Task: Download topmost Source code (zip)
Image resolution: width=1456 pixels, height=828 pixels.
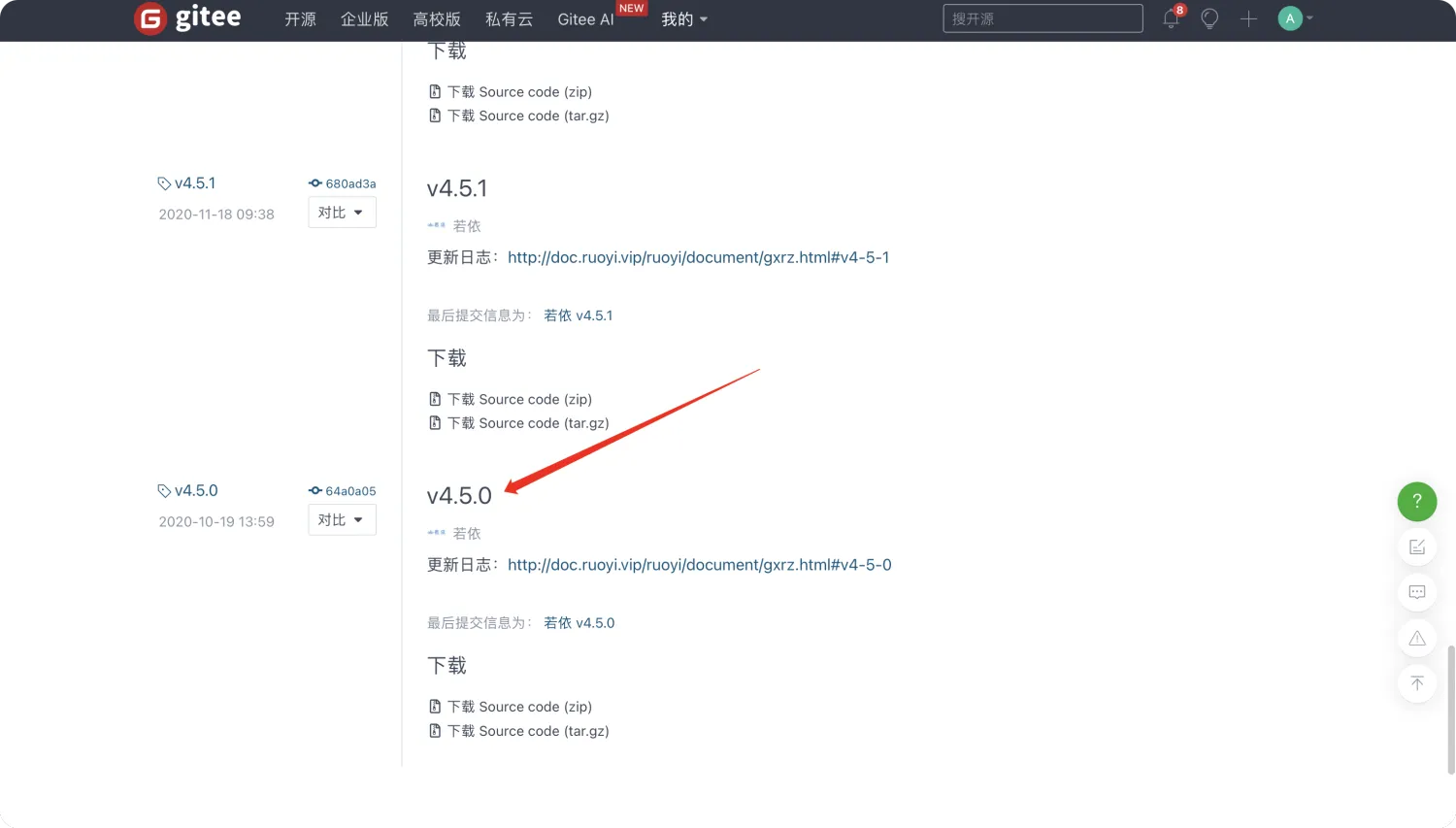Action: coord(519,91)
